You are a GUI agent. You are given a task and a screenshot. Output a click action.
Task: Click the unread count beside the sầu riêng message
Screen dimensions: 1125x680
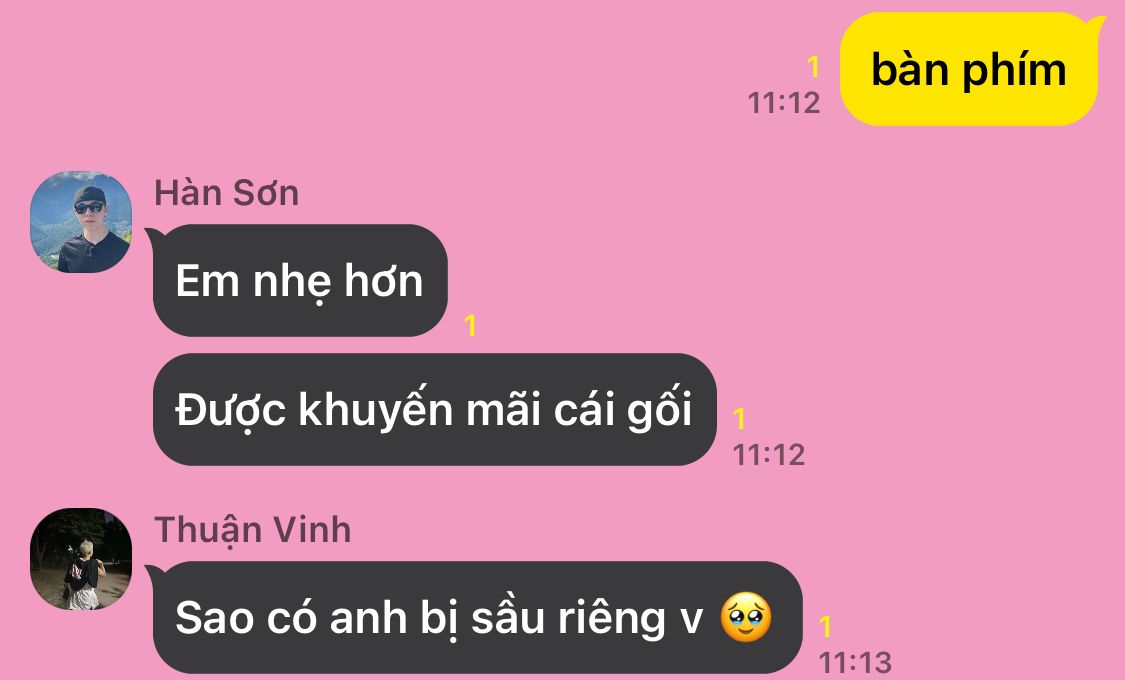pyautogui.click(x=826, y=627)
